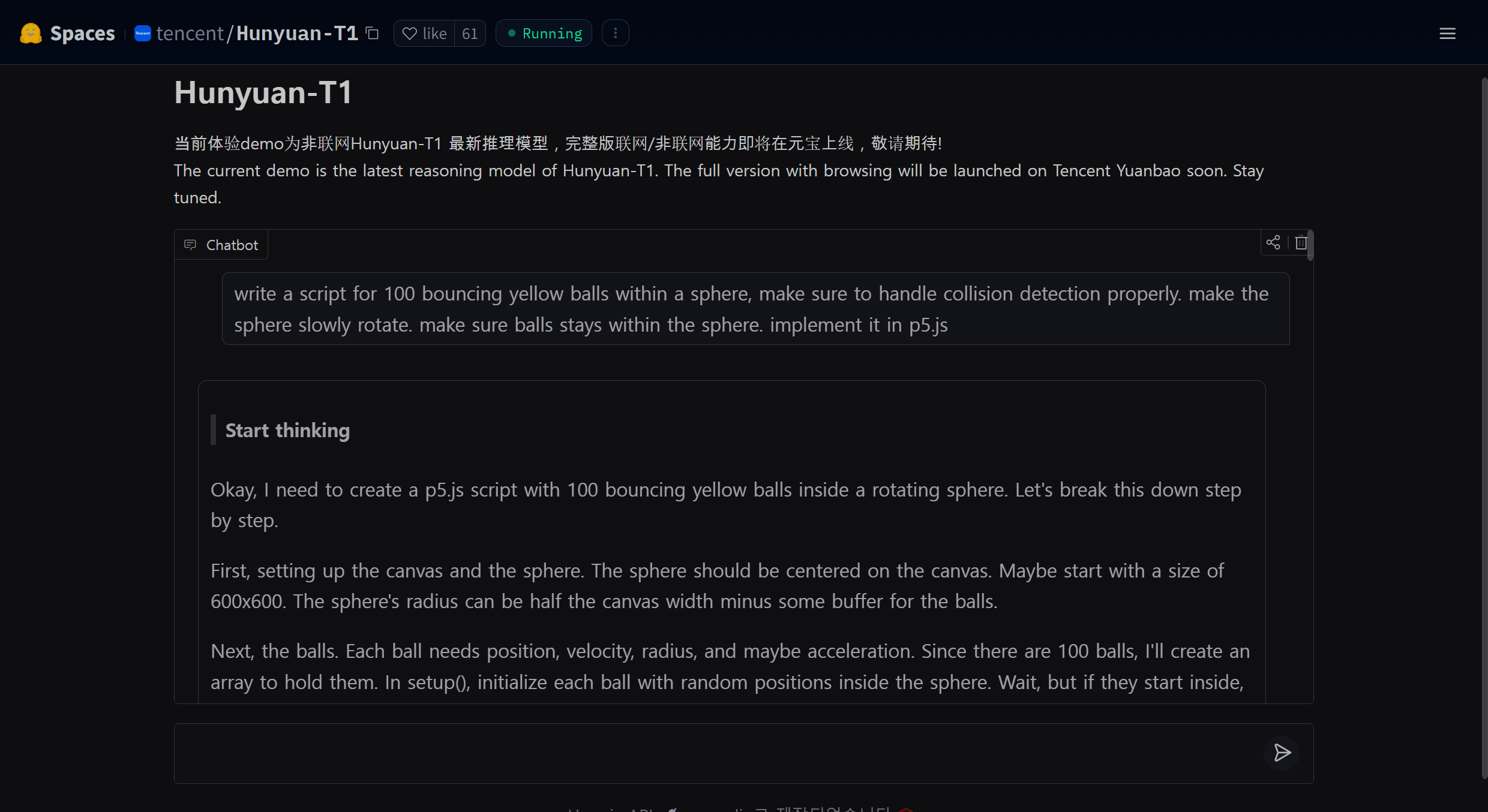Click the 'Start thinking' heading
The width and height of the screenshot is (1488, 812).
[287, 430]
